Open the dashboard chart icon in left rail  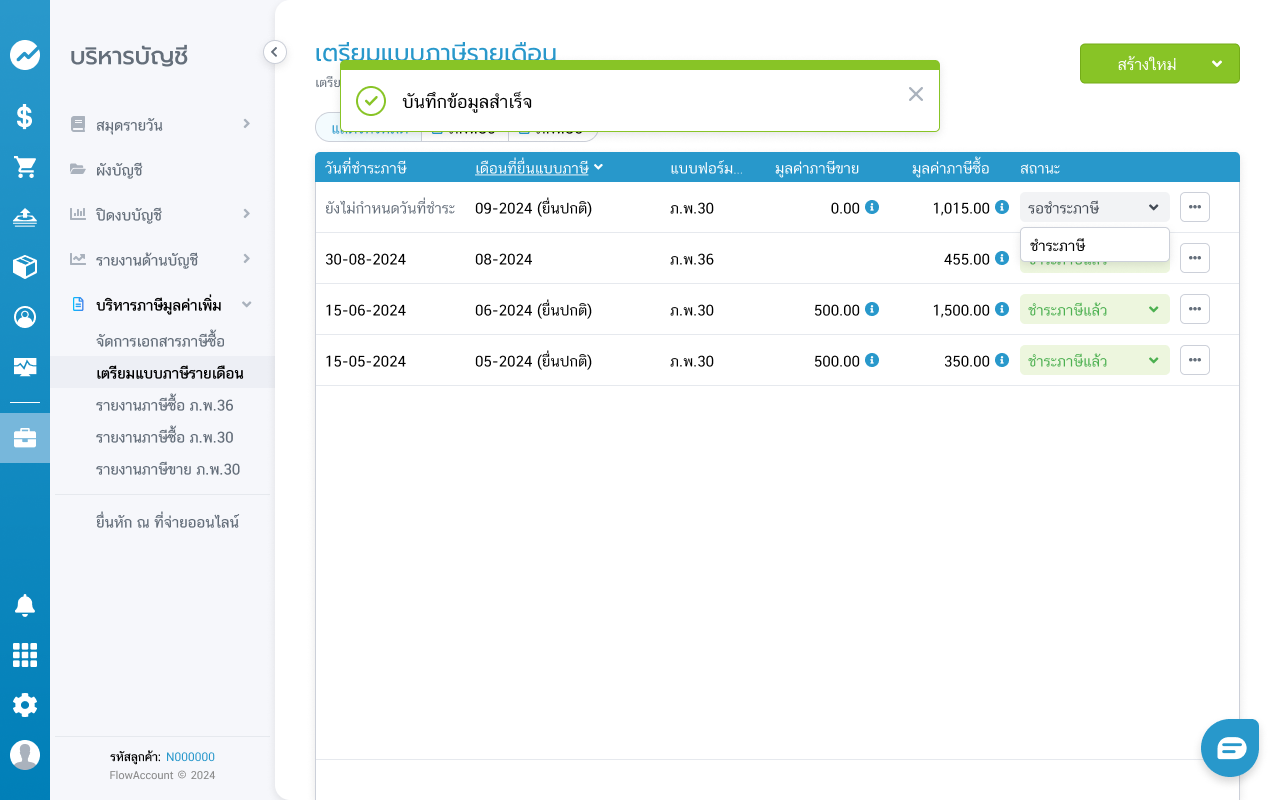pos(25,55)
